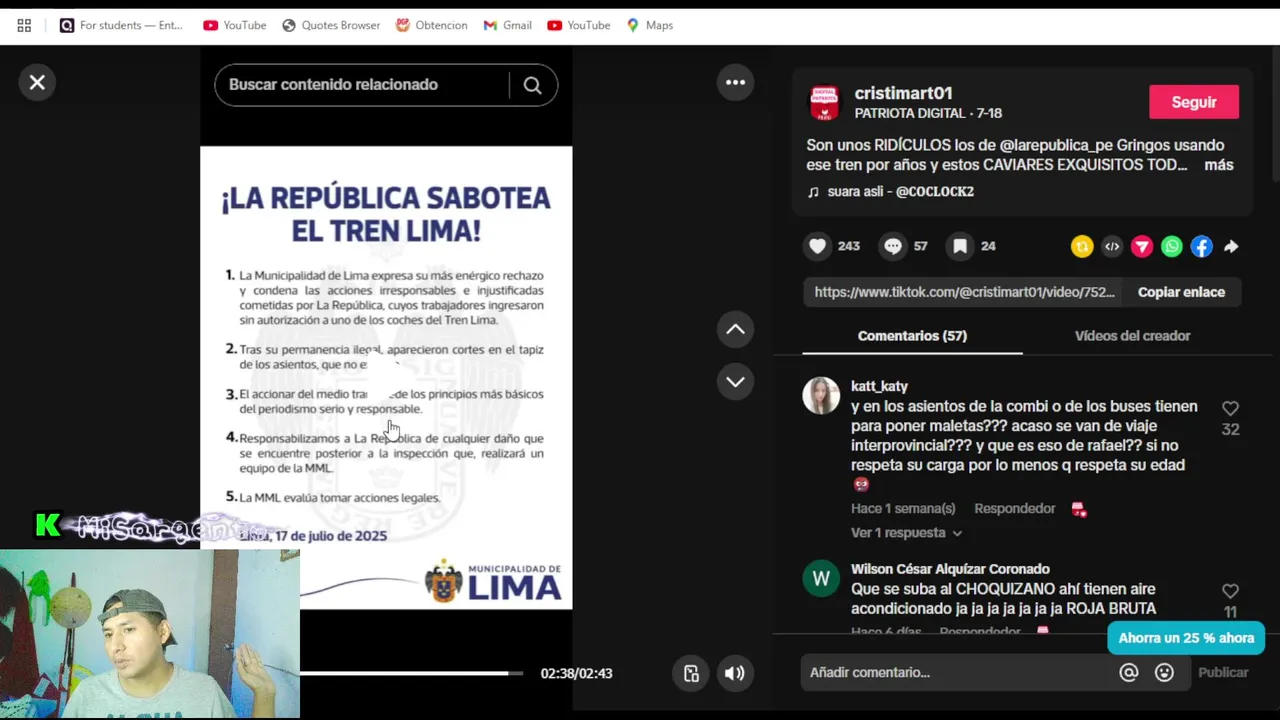Click 'Copiar enlace' button
The height and width of the screenshot is (720, 1280).
(x=1181, y=292)
